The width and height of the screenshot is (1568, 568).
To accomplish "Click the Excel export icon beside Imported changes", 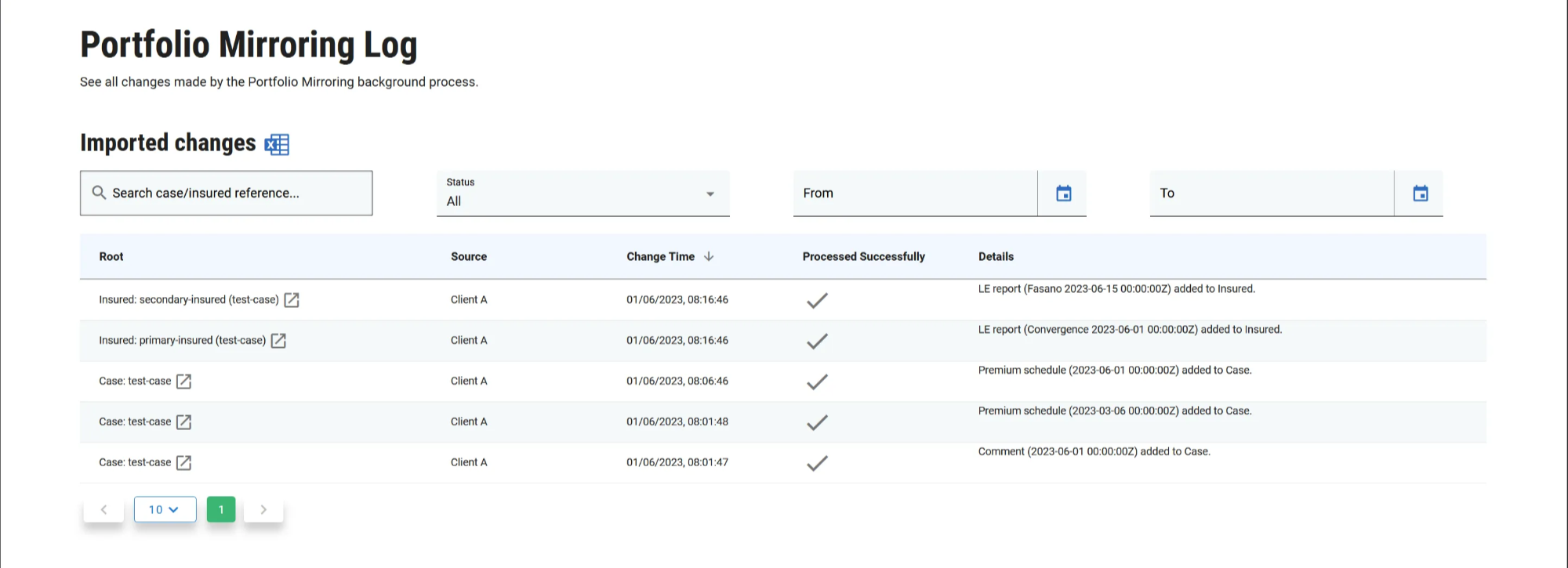I will click(x=277, y=145).
